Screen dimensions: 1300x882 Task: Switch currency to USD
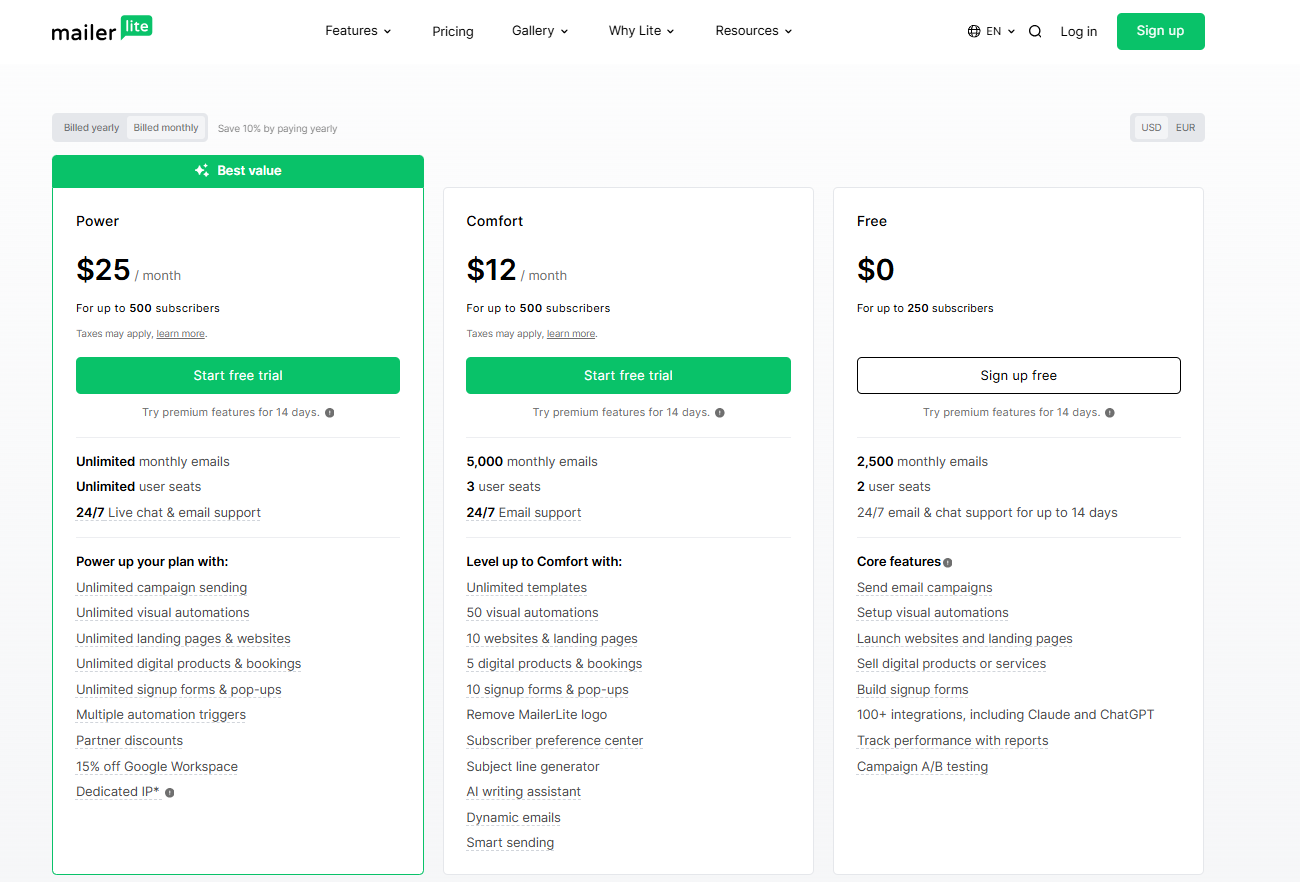pyautogui.click(x=1152, y=128)
